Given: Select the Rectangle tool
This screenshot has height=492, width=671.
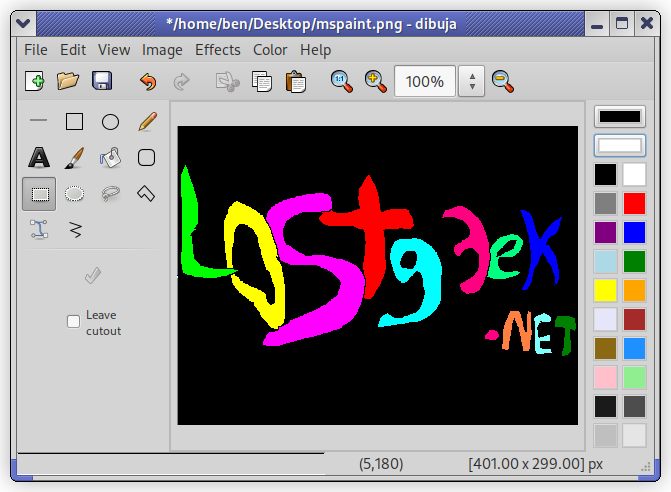Looking at the screenshot, I should [x=74, y=122].
